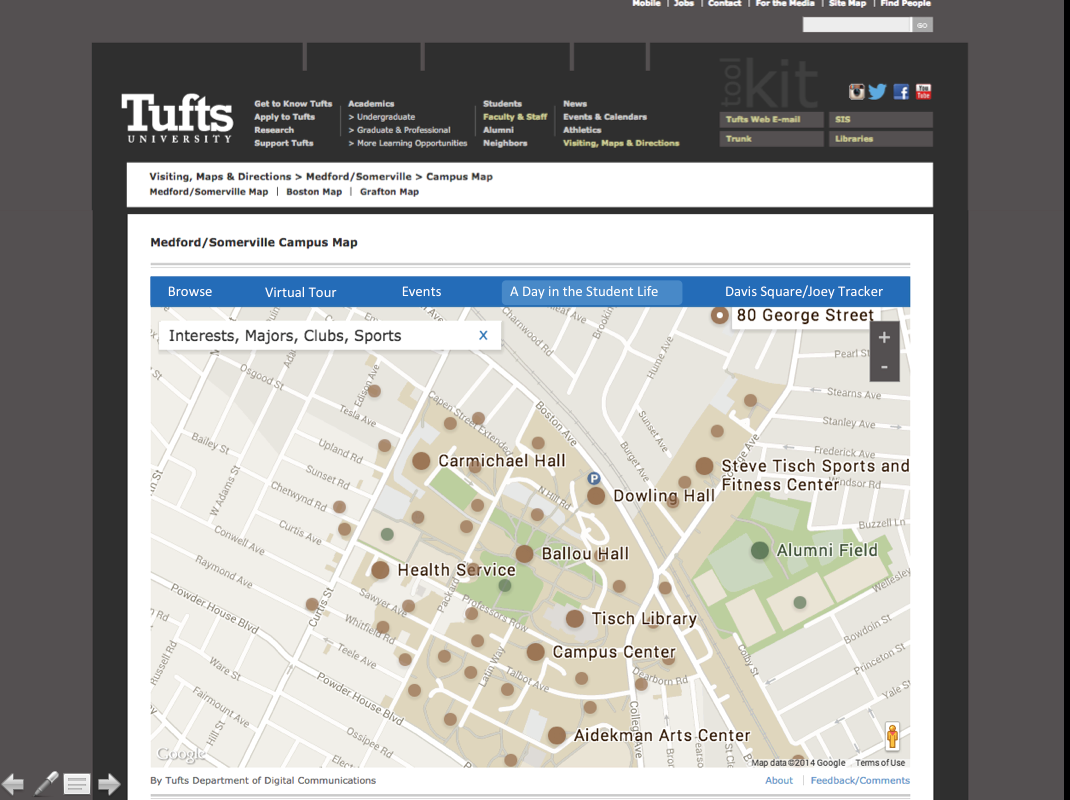Clear the interests search with X
Screen dimensions: 1070x800
483,336
